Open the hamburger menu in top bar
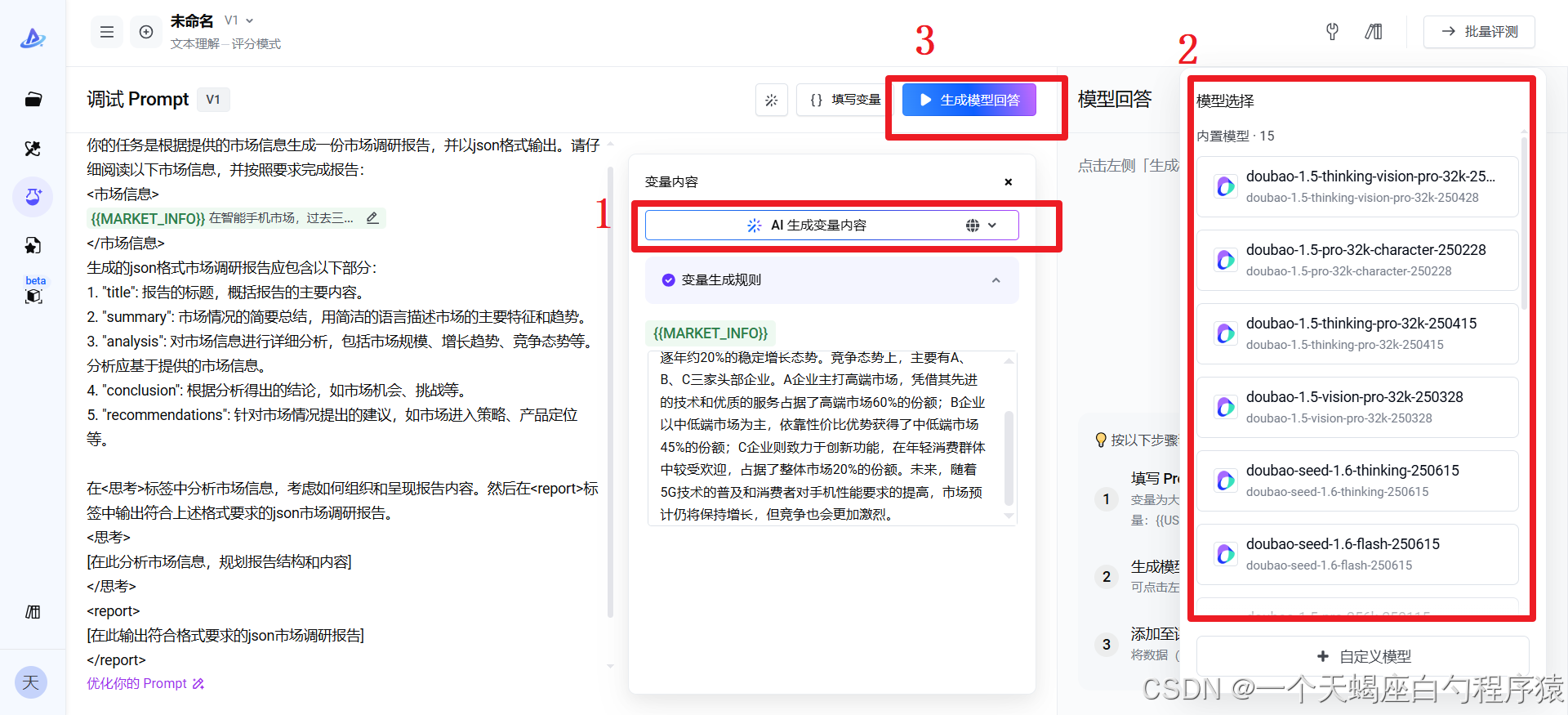Image resolution: width=1568 pixels, height=715 pixels. (x=107, y=32)
